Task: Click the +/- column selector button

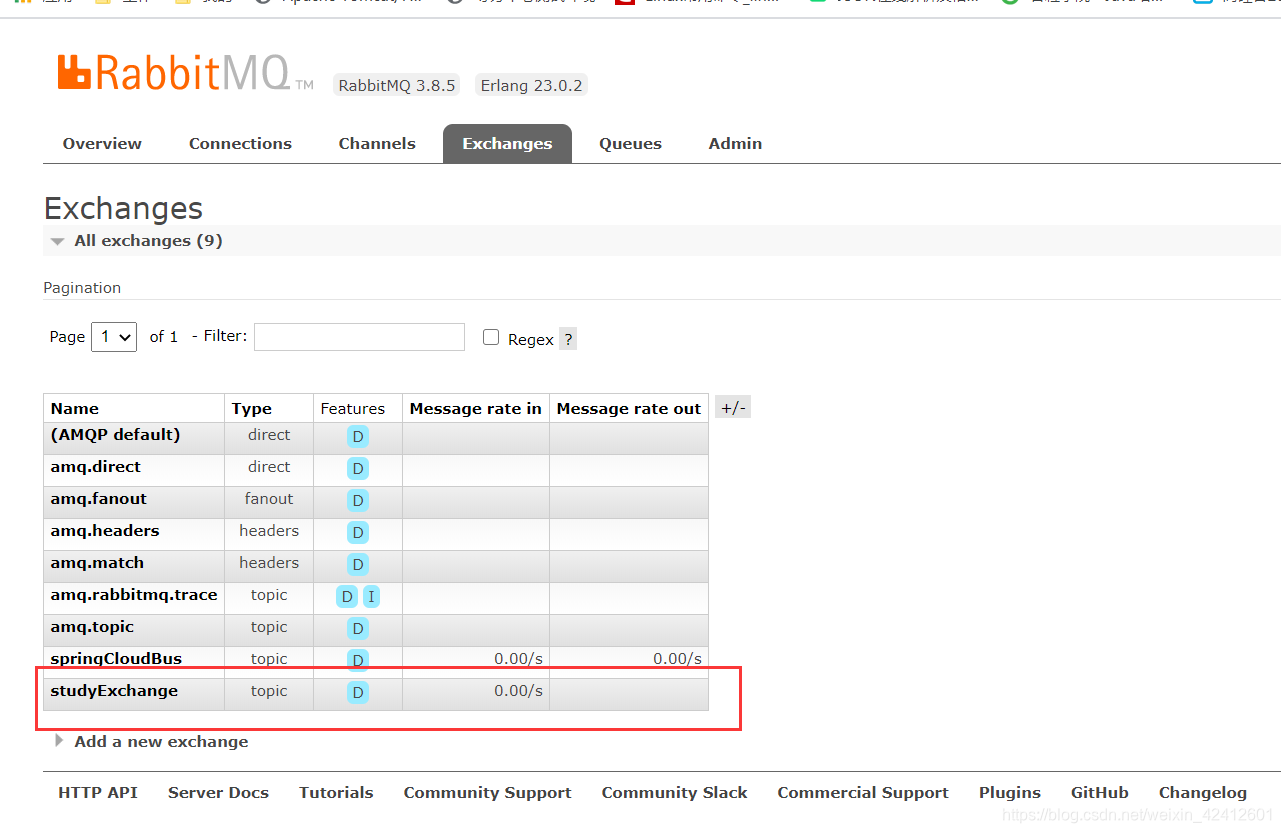Action: coord(733,407)
